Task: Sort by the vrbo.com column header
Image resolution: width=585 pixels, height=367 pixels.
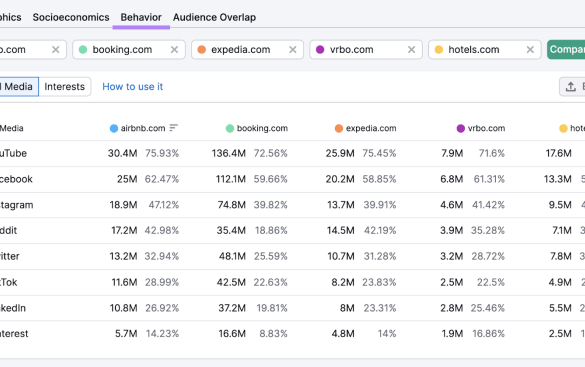Action: [487, 128]
